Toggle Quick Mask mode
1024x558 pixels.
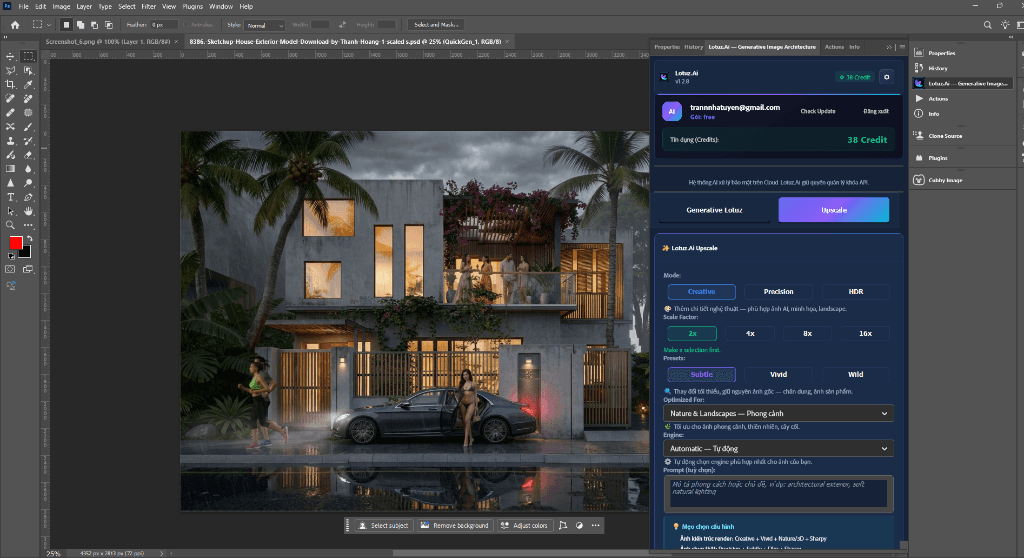click(10, 269)
